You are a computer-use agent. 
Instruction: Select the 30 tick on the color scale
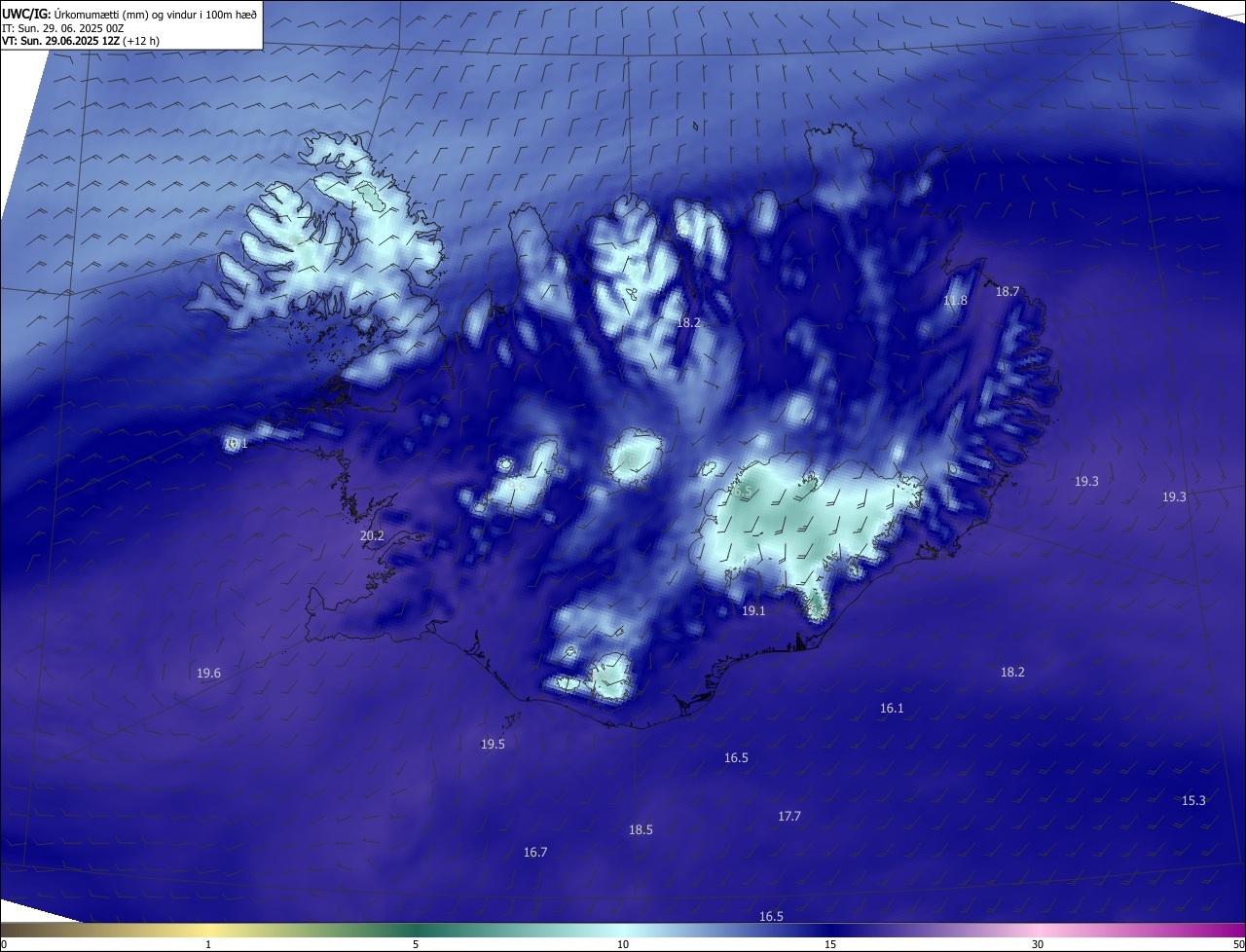click(x=1038, y=944)
